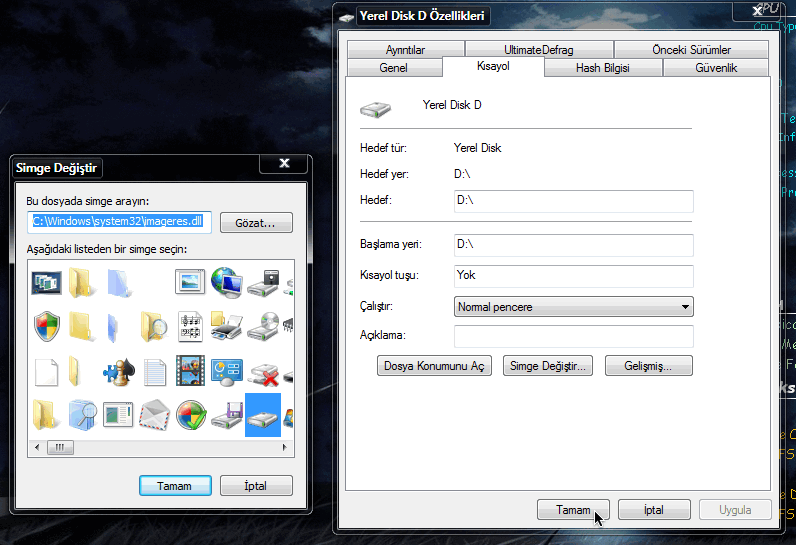Image resolution: width=796 pixels, height=545 pixels.
Task: Click Tamam in the Yerel Disk D properties window
Action: 573,509
